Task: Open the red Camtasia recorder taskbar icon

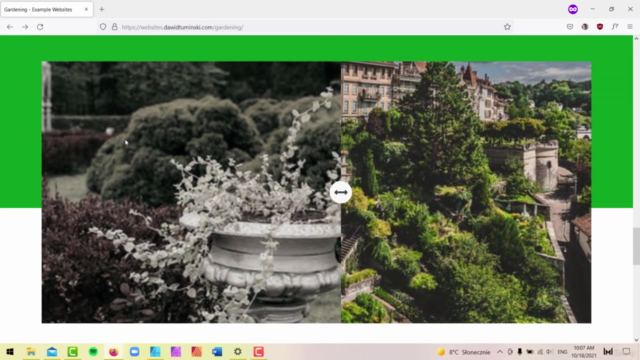Action: click(x=258, y=351)
